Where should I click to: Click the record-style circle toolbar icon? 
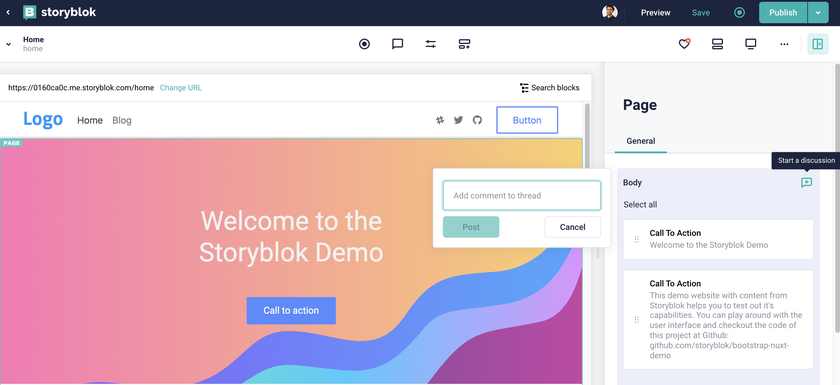[x=364, y=44]
